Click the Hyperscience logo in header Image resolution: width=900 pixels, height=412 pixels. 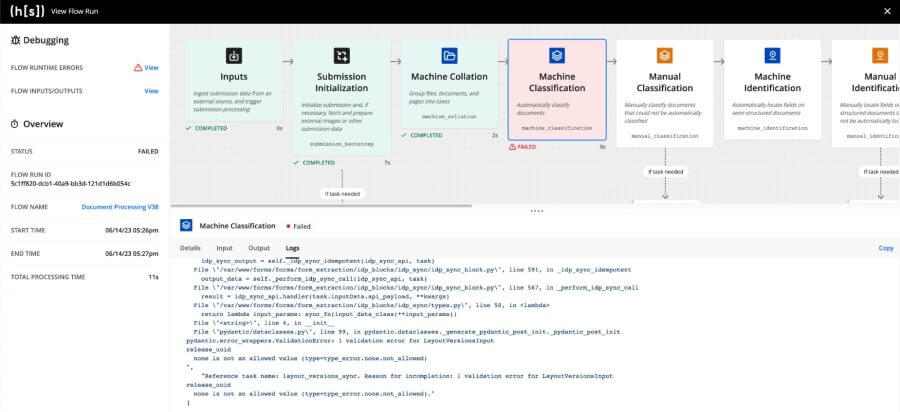(x=26, y=11)
